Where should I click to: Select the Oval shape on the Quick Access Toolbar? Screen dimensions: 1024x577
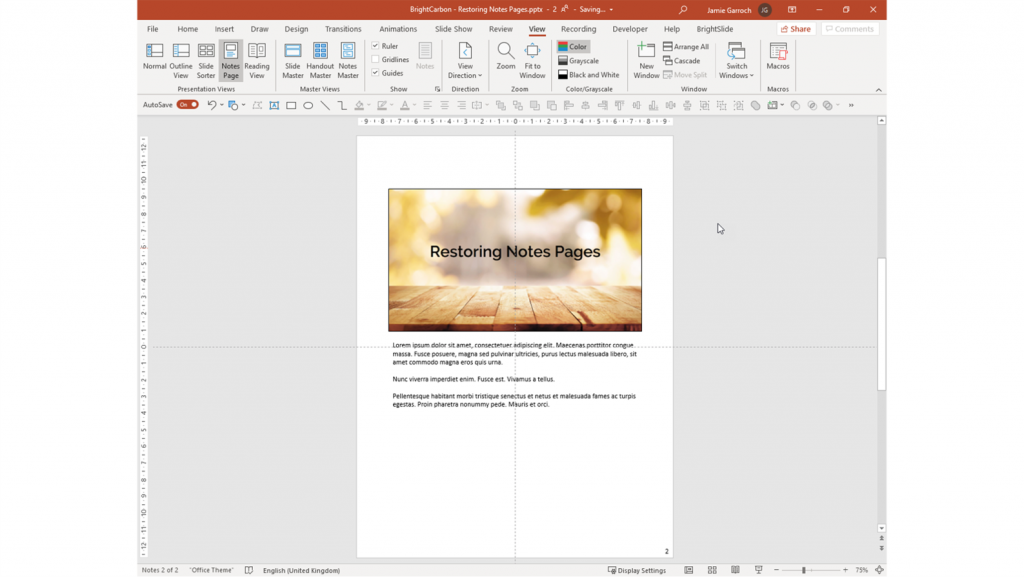coord(308,105)
